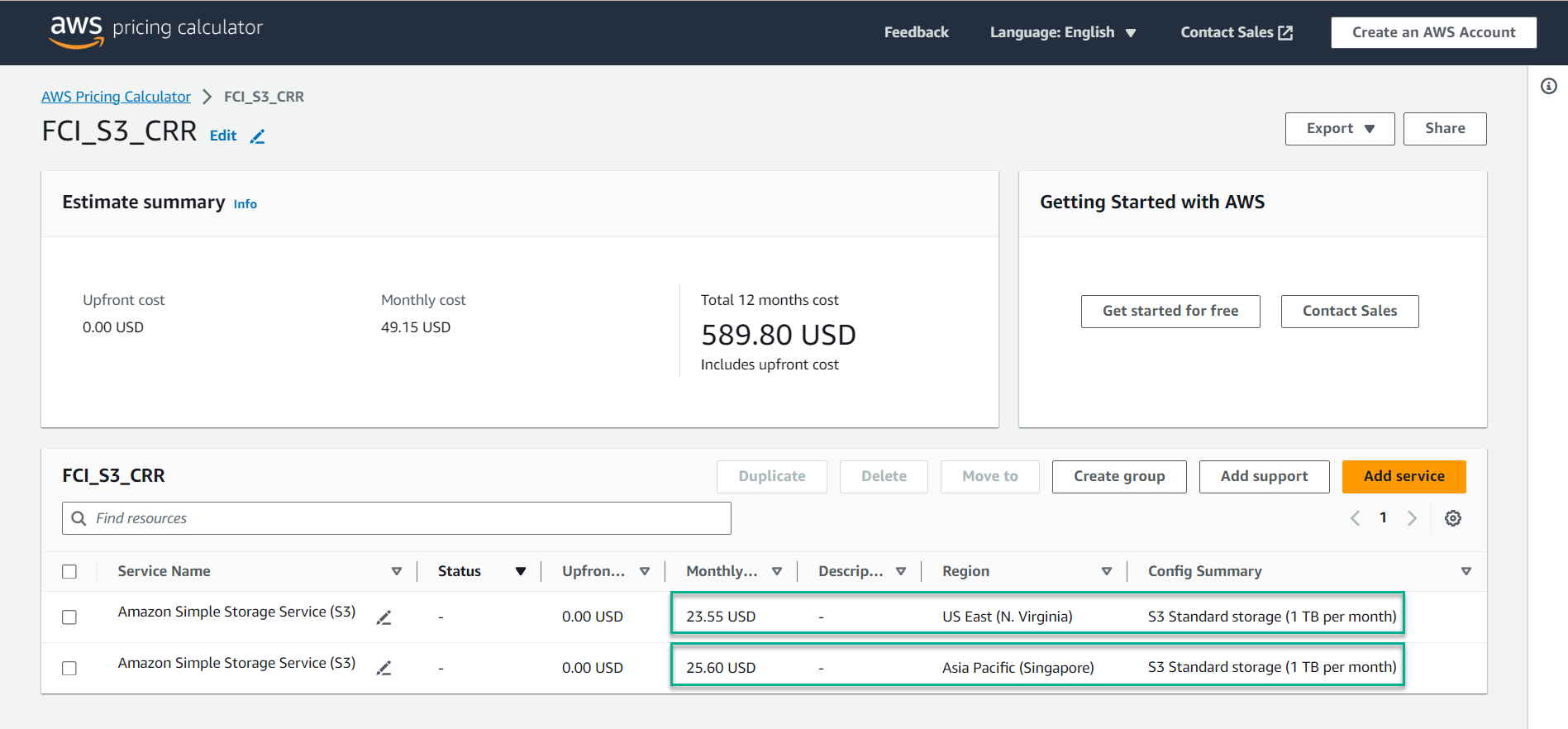The height and width of the screenshot is (729, 1568).
Task: Click Contact Sales in Getting Started panel
Action: (1350, 312)
